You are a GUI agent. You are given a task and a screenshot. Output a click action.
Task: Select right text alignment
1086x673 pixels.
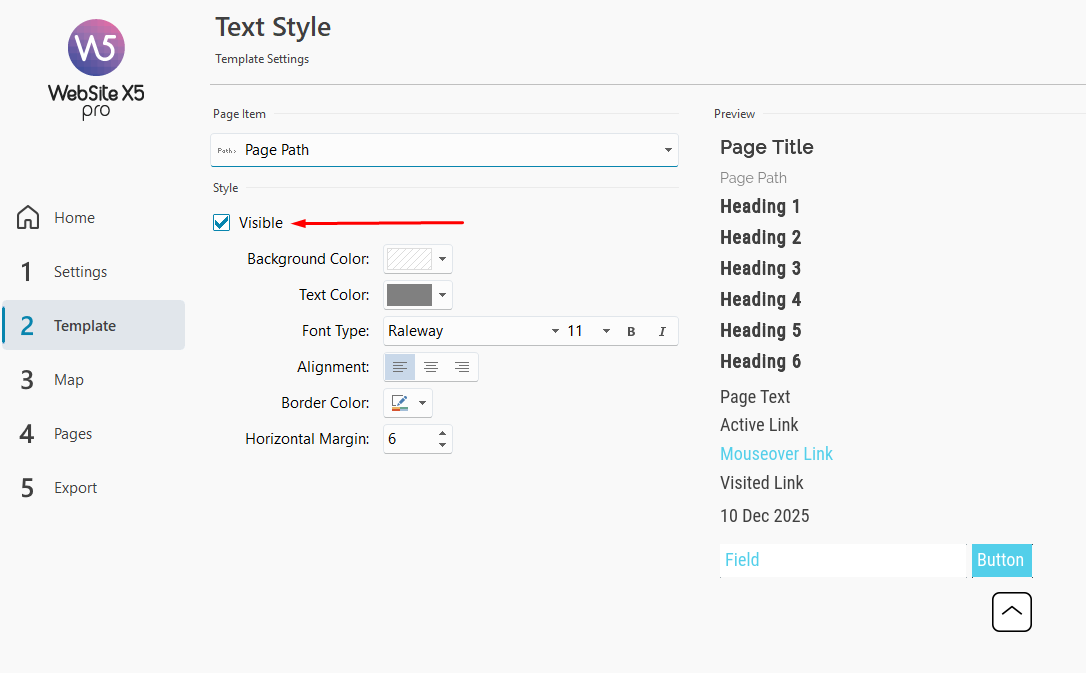click(x=462, y=367)
